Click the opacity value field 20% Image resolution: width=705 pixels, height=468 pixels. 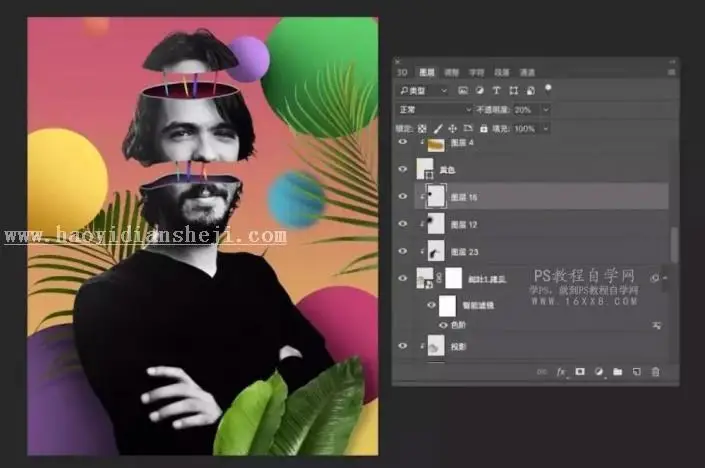coord(527,110)
